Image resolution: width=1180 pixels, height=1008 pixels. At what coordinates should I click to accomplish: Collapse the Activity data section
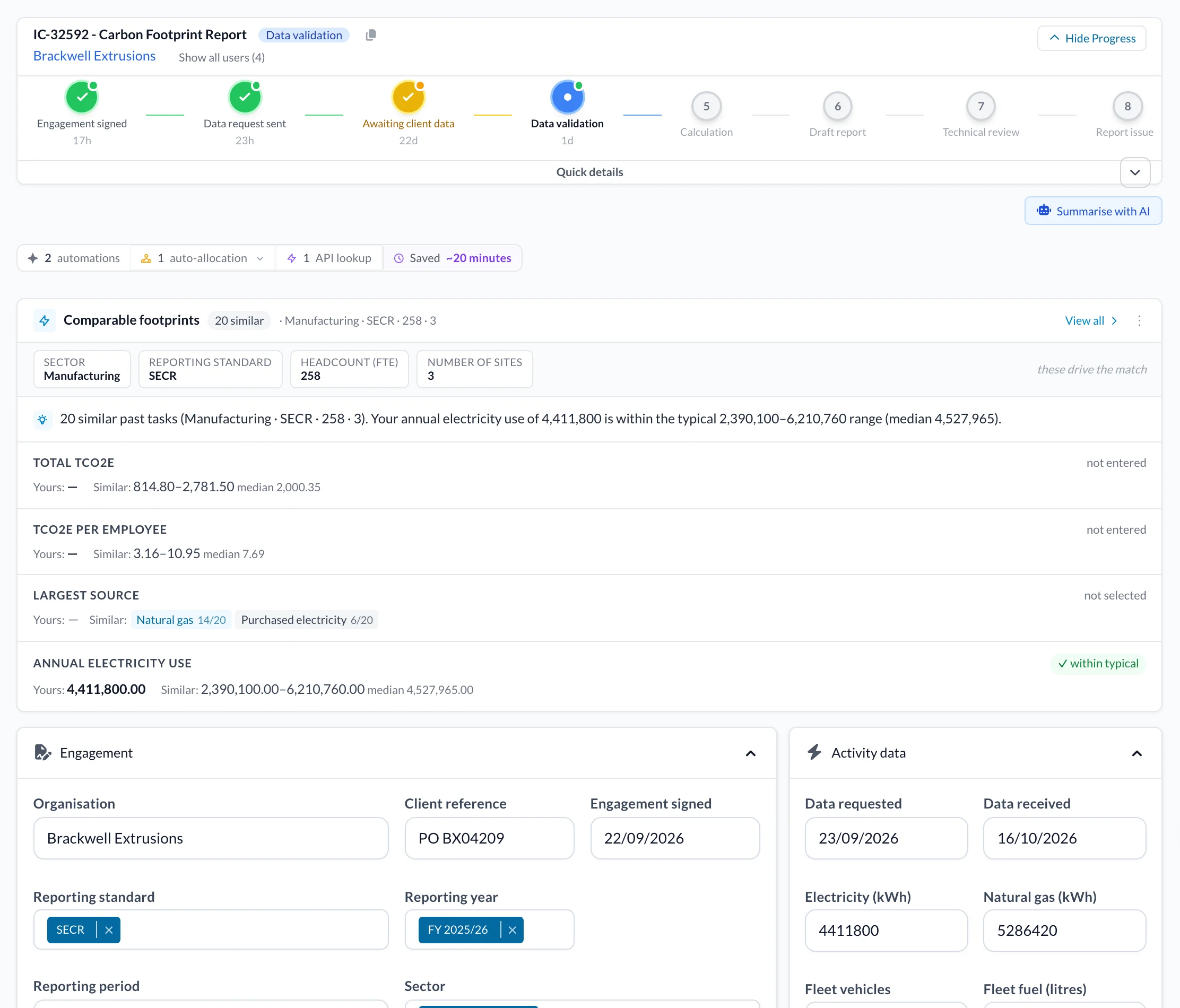1136,753
